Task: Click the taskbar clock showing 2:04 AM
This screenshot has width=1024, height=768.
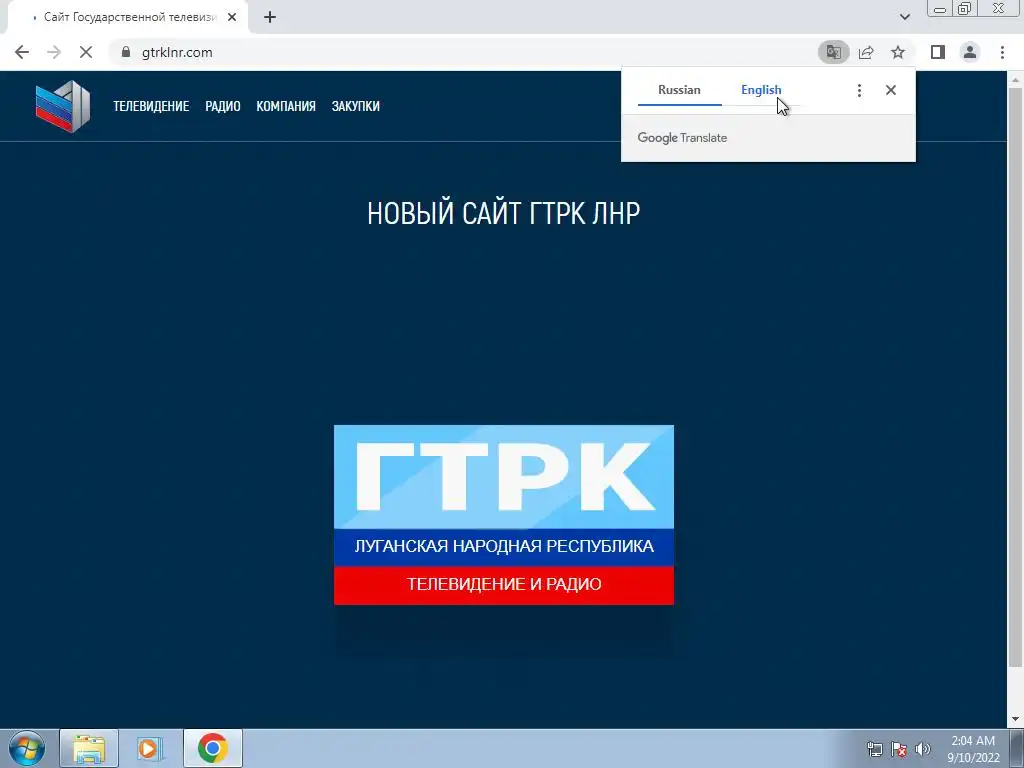Action: (973, 749)
